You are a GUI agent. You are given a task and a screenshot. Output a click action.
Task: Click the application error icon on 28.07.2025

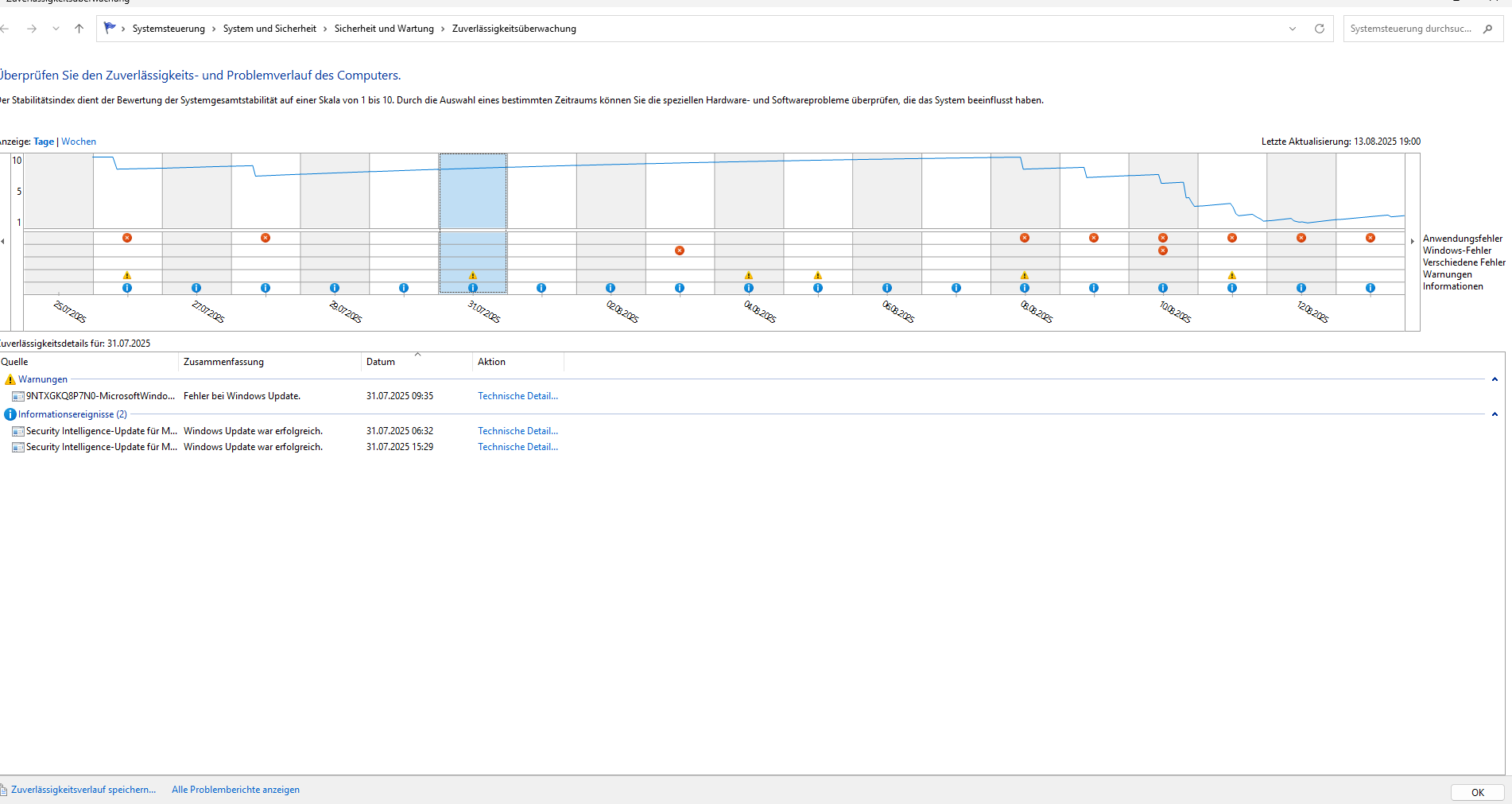(x=266, y=238)
